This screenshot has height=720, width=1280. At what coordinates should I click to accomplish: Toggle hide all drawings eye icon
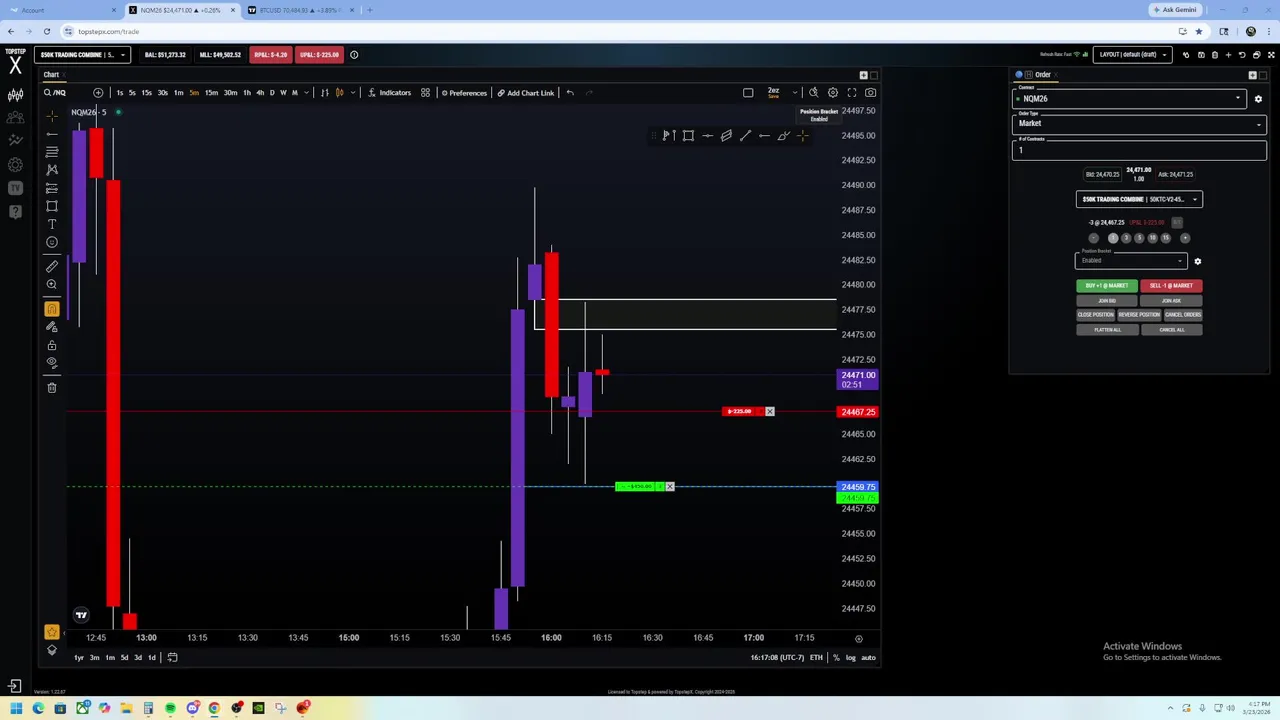(52, 363)
